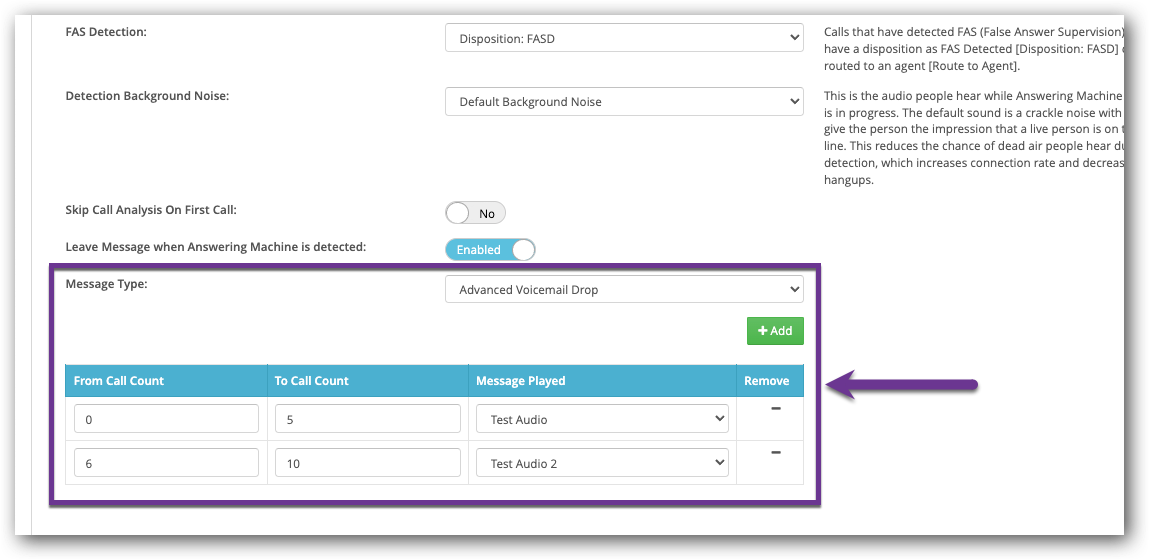This screenshot has width=1149, height=560.
Task: Focus To Call Count field containing 10
Action: tap(367, 463)
